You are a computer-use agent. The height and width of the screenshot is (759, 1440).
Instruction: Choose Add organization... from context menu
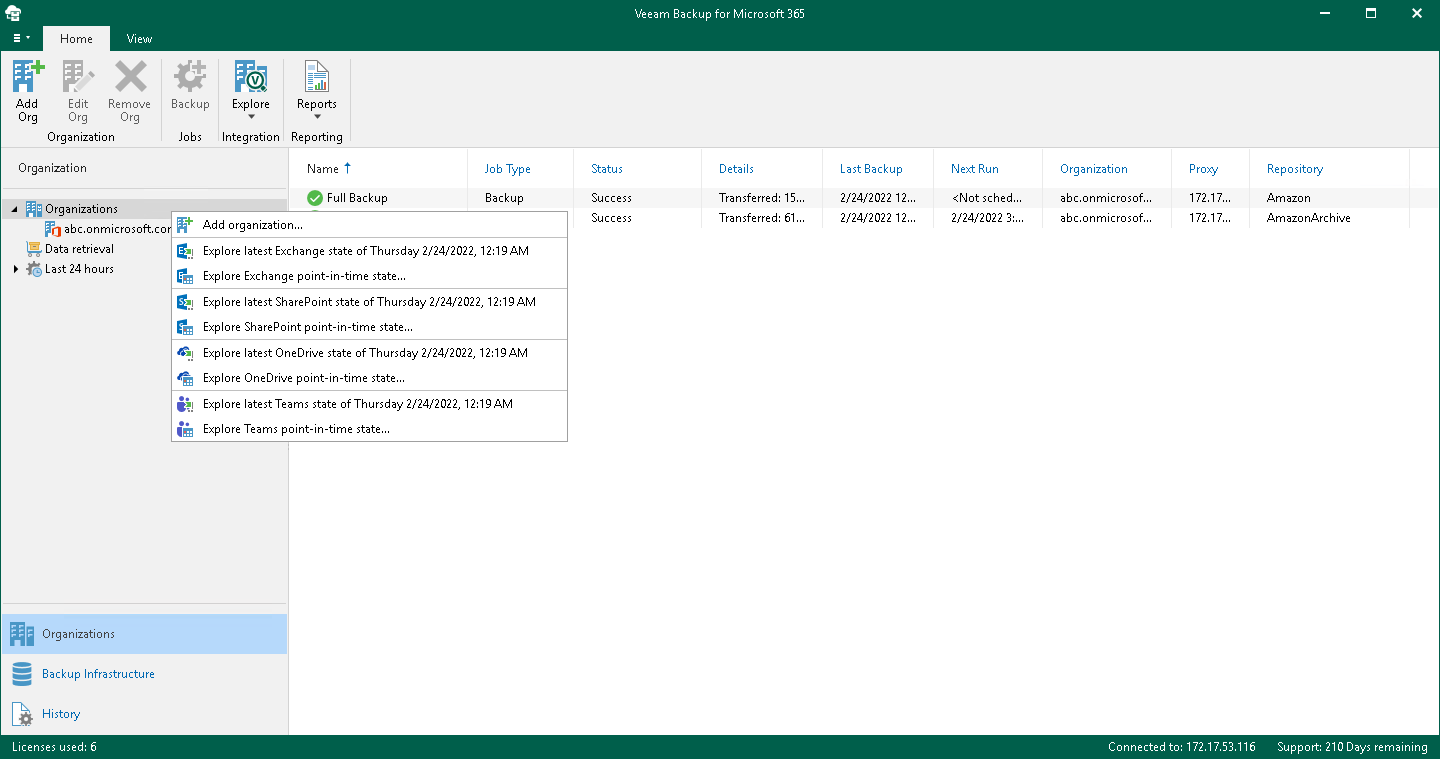[x=369, y=225]
